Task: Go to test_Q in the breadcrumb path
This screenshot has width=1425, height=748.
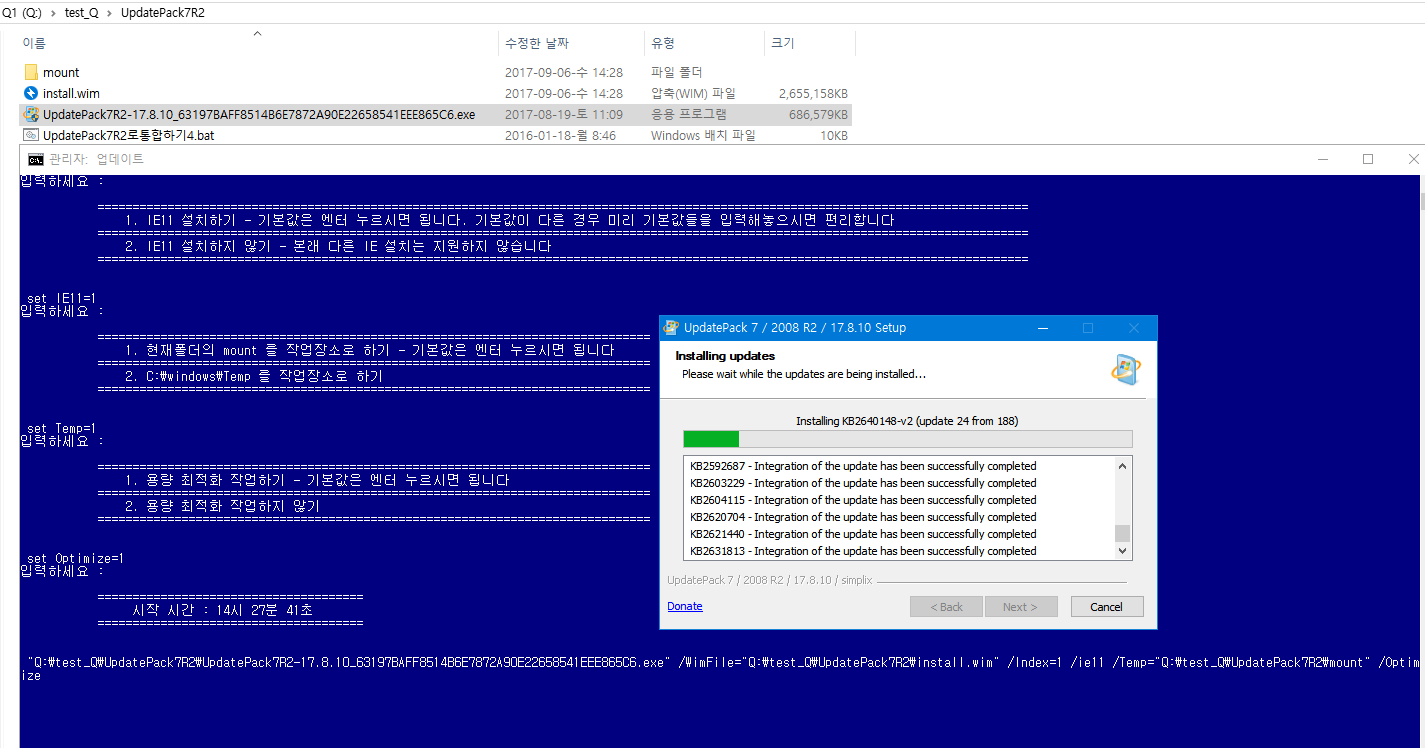Action: (x=80, y=13)
